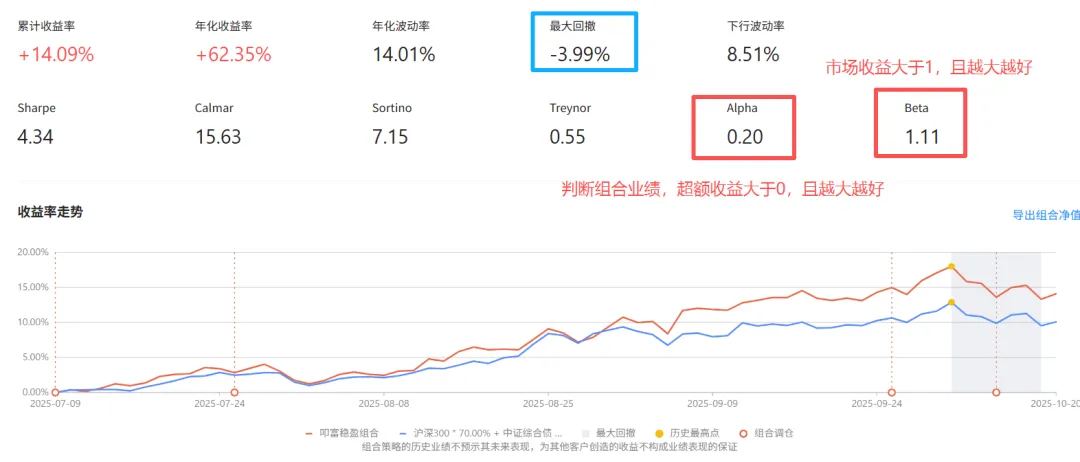
Task: Click the rebalance circle at 2025-07-24
Action: [x=234, y=393]
